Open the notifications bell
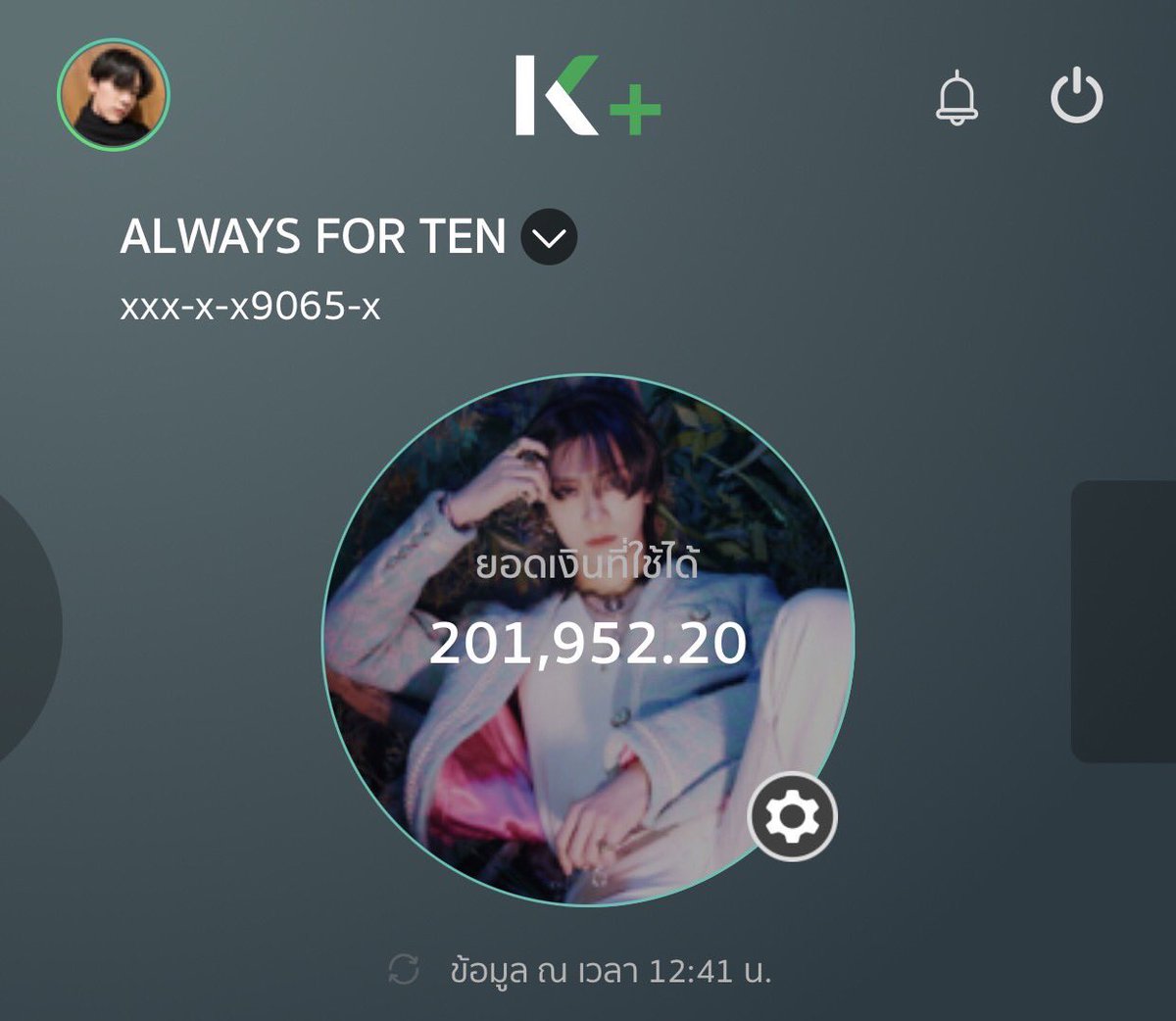The height and width of the screenshot is (1021, 1176). (x=957, y=98)
